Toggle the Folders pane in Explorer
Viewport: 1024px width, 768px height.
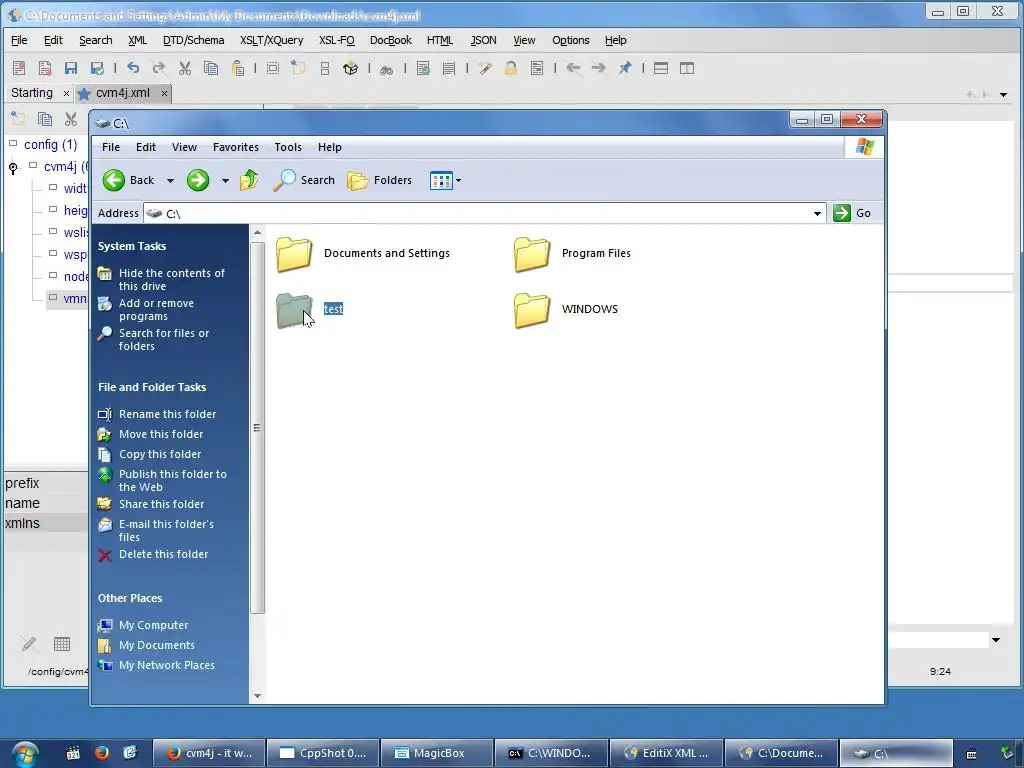tap(379, 180)
